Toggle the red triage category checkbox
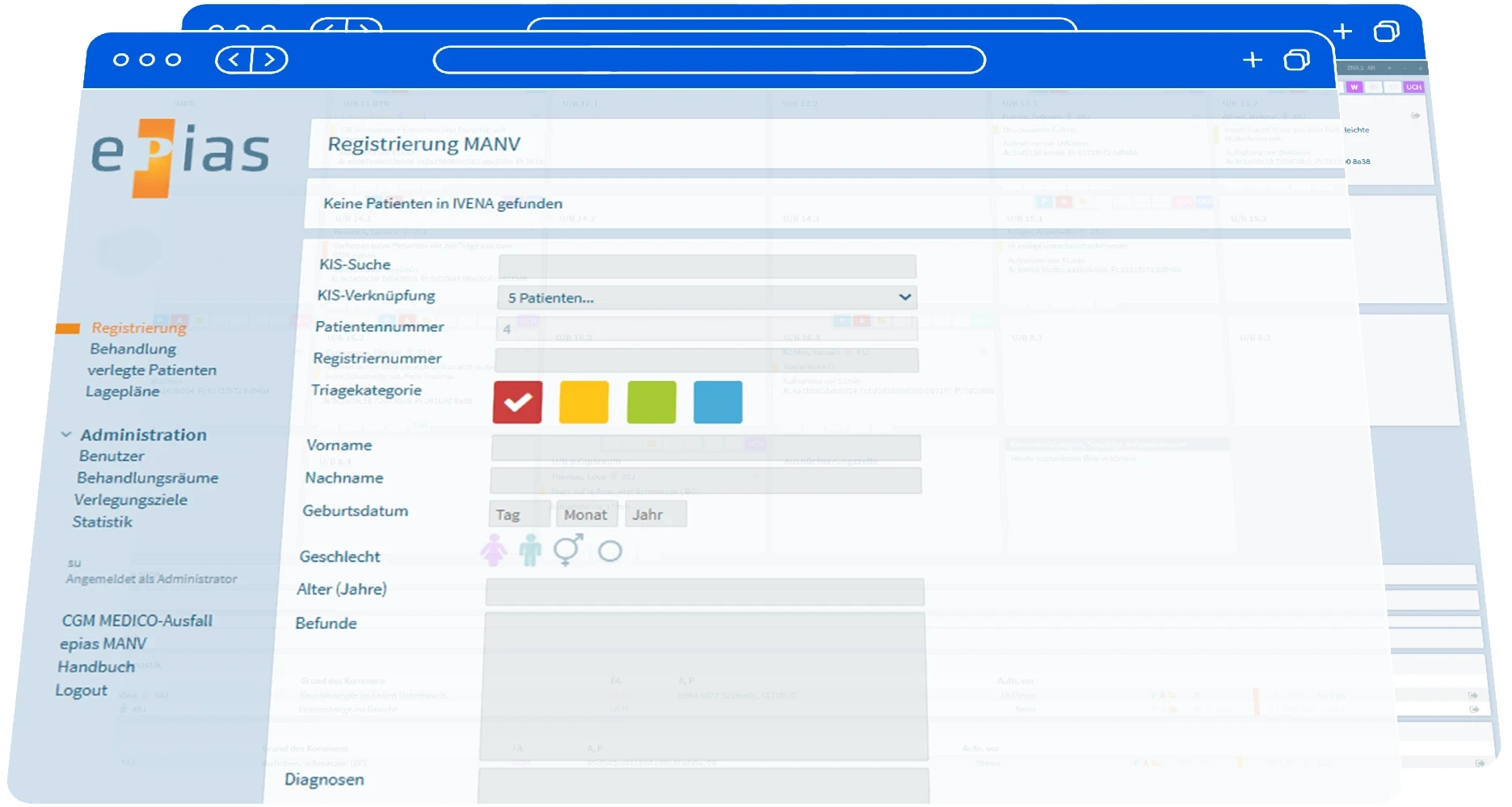 click(517, 402)
